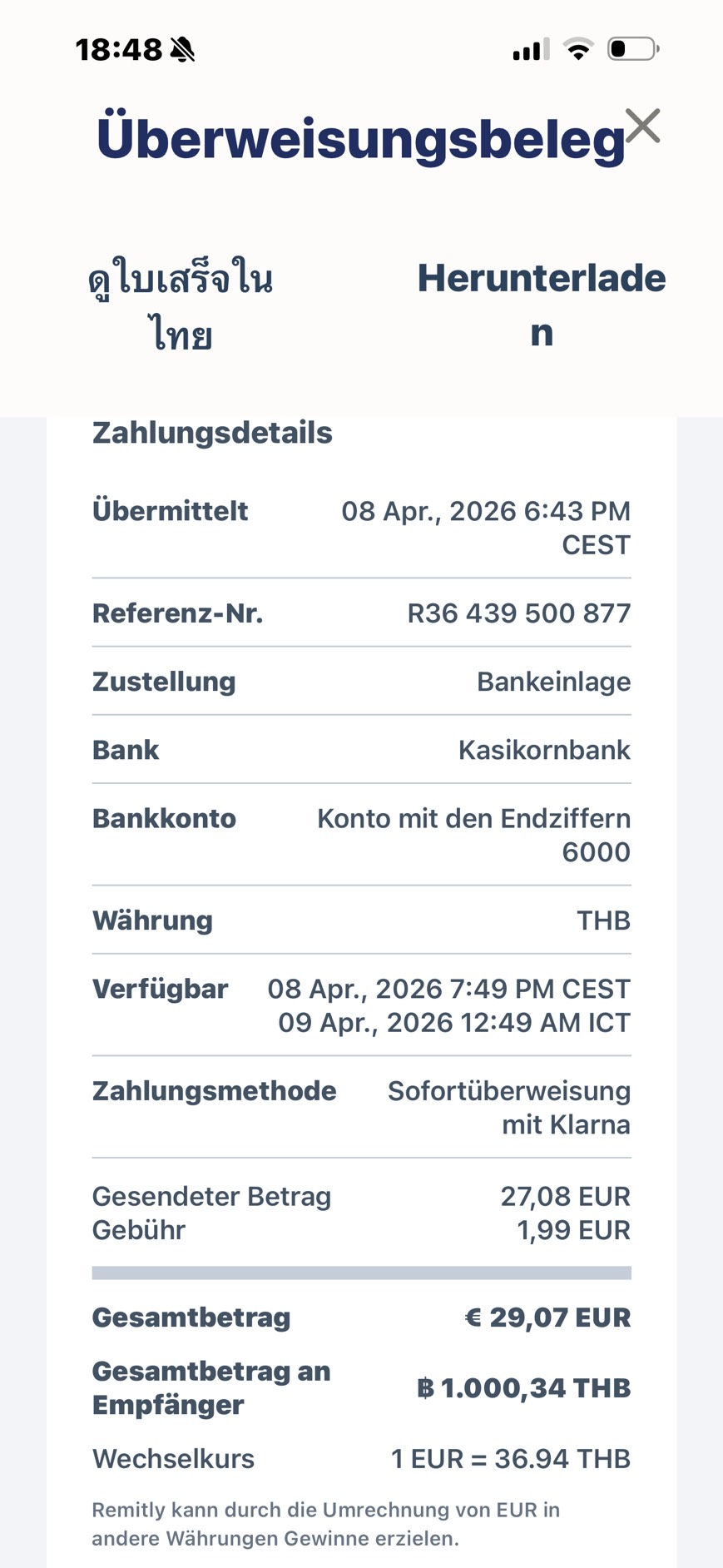Tap the Zahlungsdetails section heading

point(212,433)
